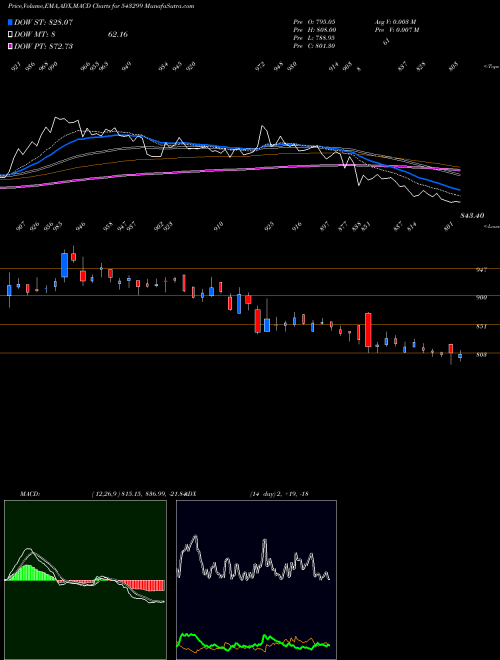Click the 62.16 value beside DOW MT

tap(118, 34)
